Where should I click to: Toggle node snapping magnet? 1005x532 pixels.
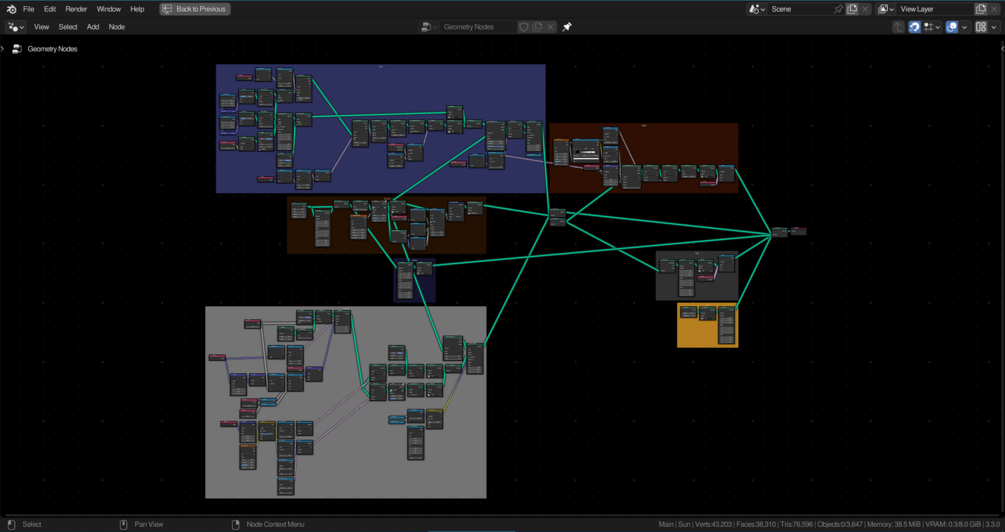(x=915, y=27)
